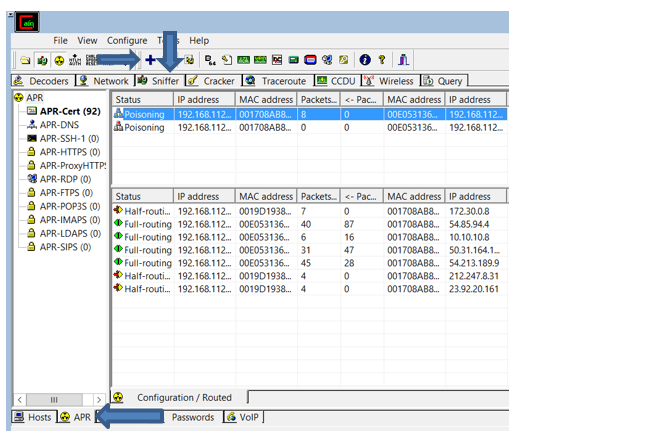Click the NTLM Auth challenge toolbar icon

click(x=76, y=61)
